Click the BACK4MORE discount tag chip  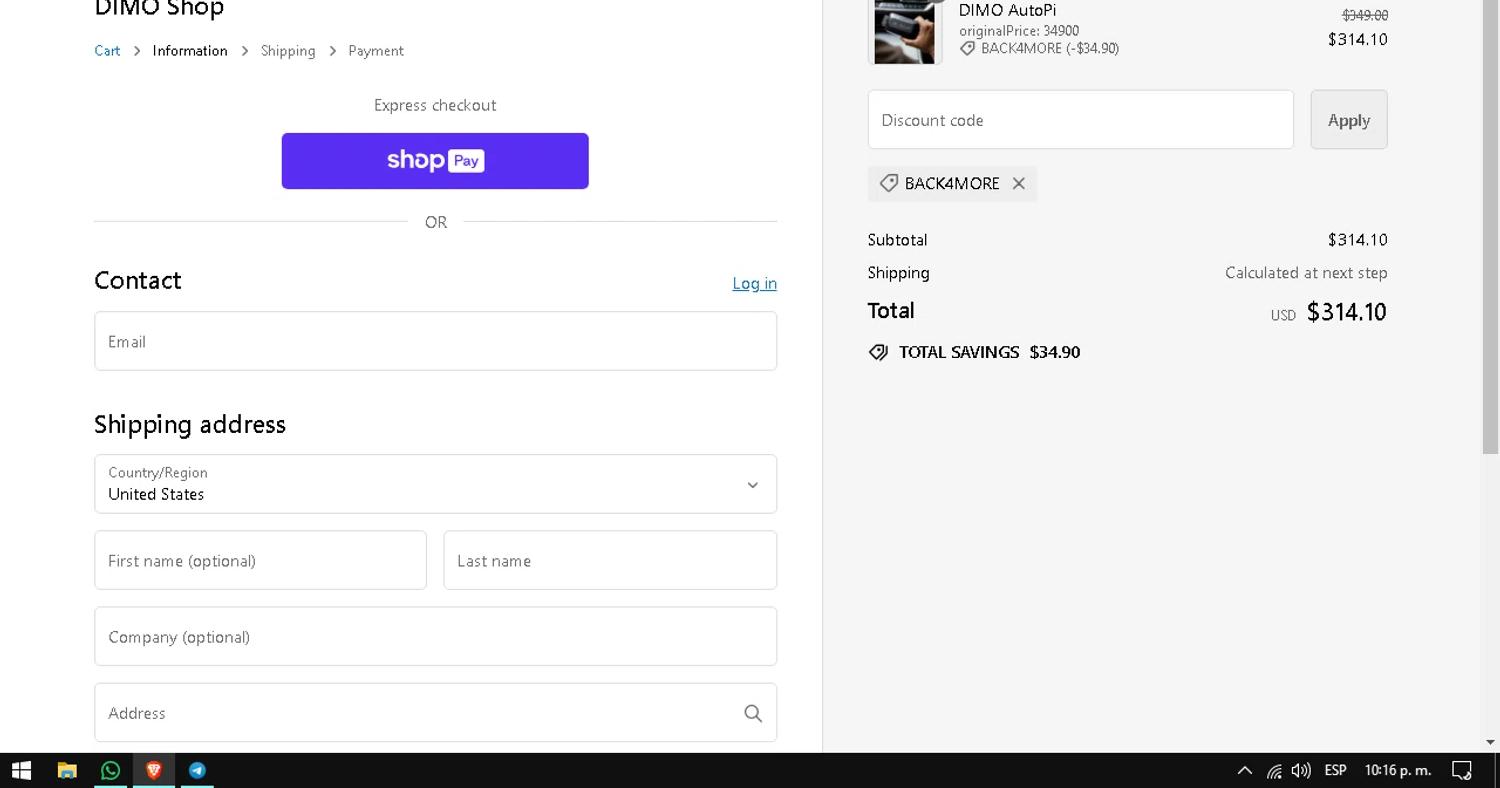pos(952,184)
